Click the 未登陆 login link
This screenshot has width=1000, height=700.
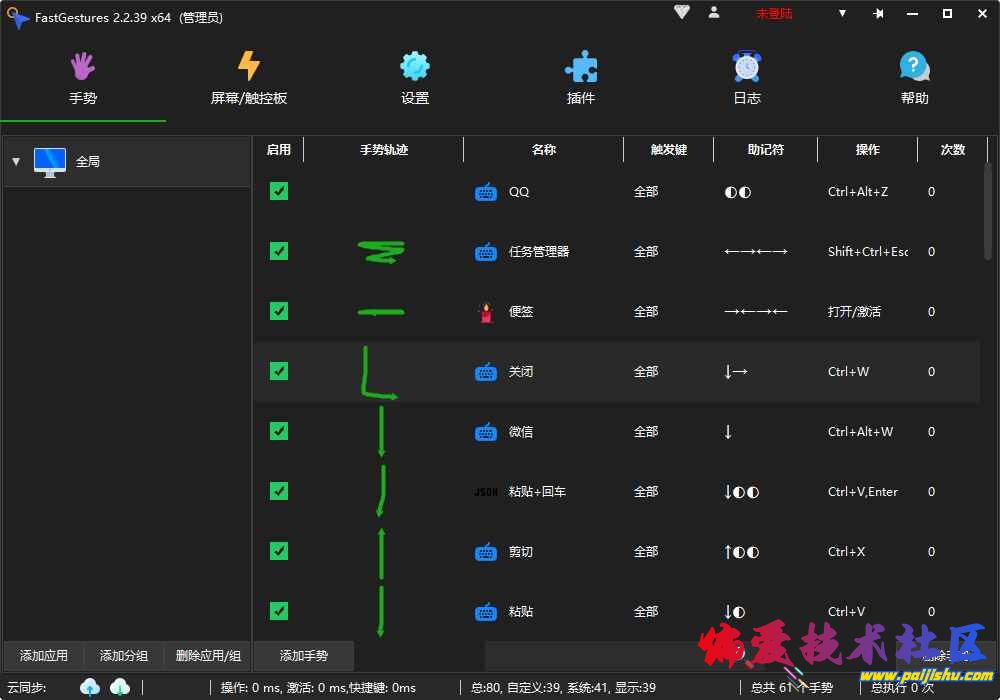pos(774,14)
